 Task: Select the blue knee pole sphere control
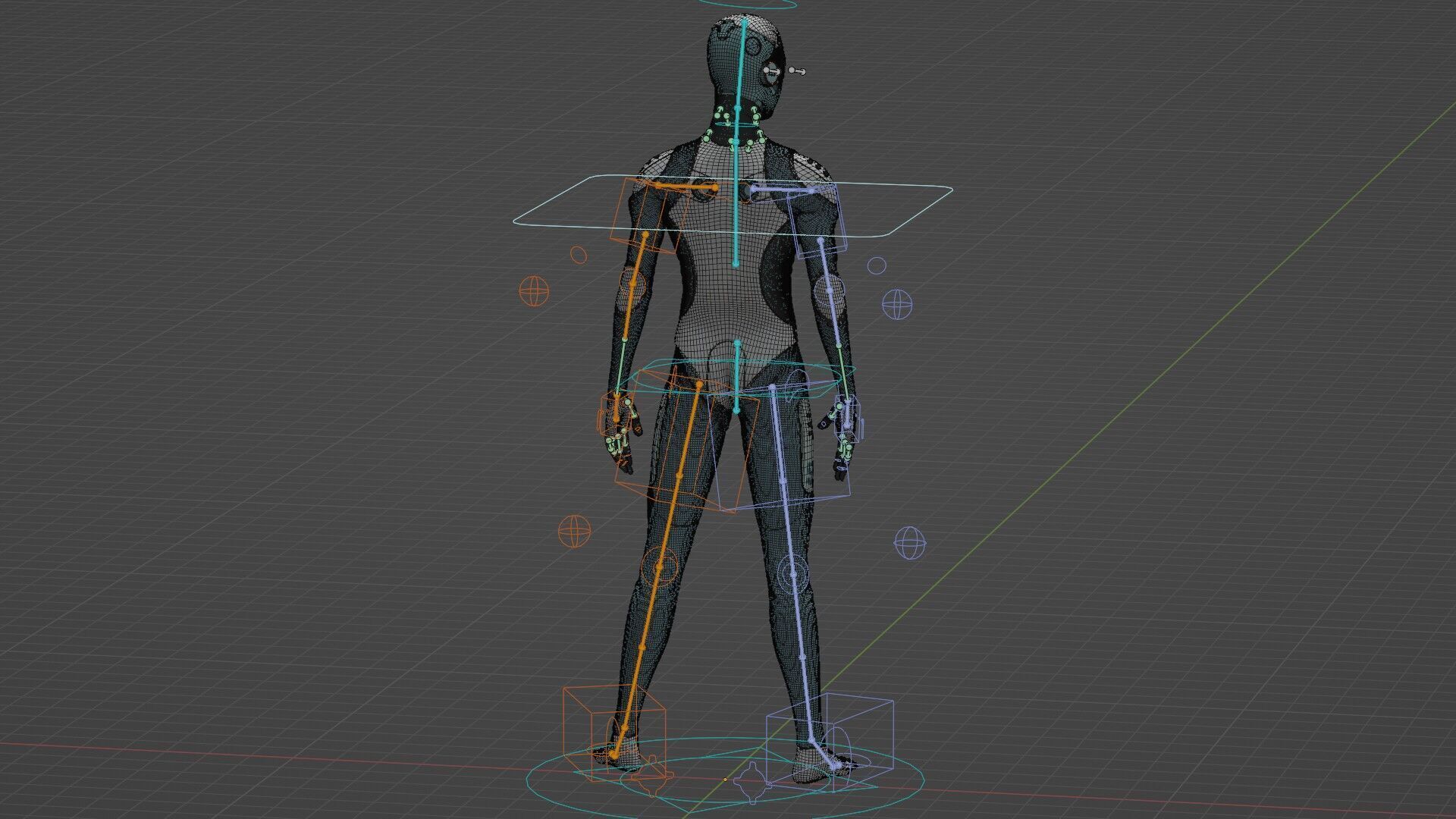point(910,543)
